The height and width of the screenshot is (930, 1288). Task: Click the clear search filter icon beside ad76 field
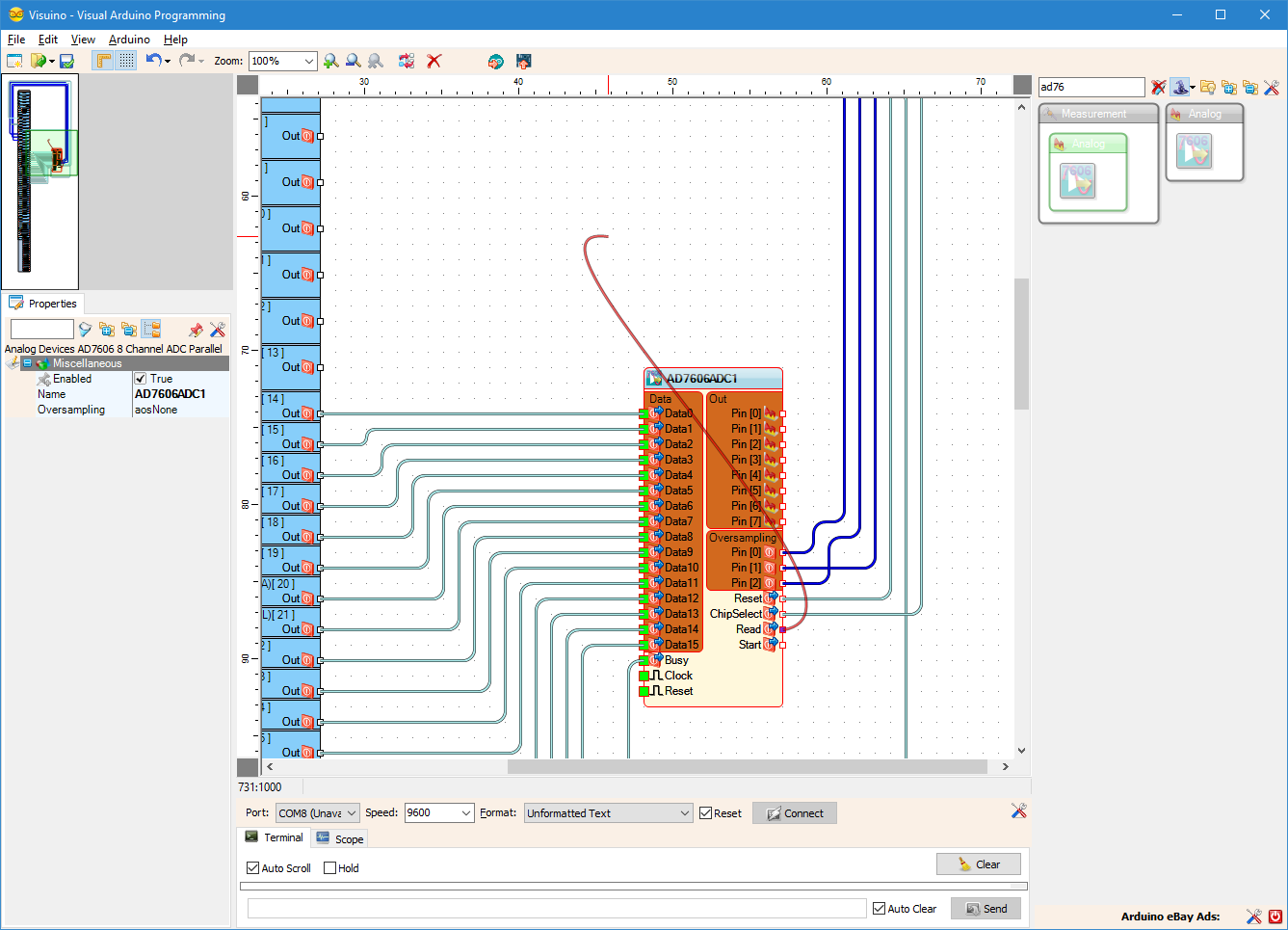pyautogui.click(x=1158, y=87)
